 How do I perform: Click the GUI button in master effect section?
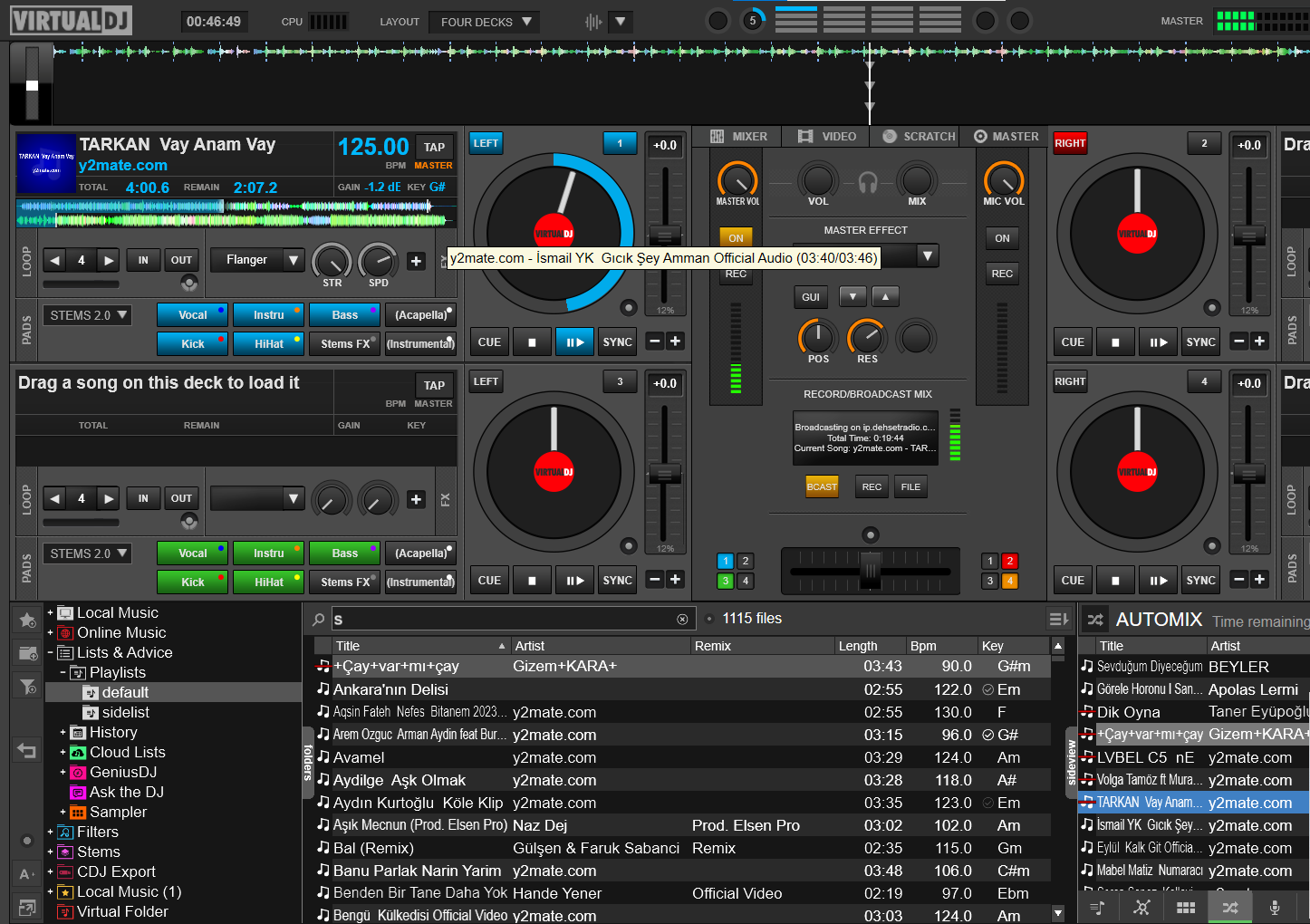811,297
